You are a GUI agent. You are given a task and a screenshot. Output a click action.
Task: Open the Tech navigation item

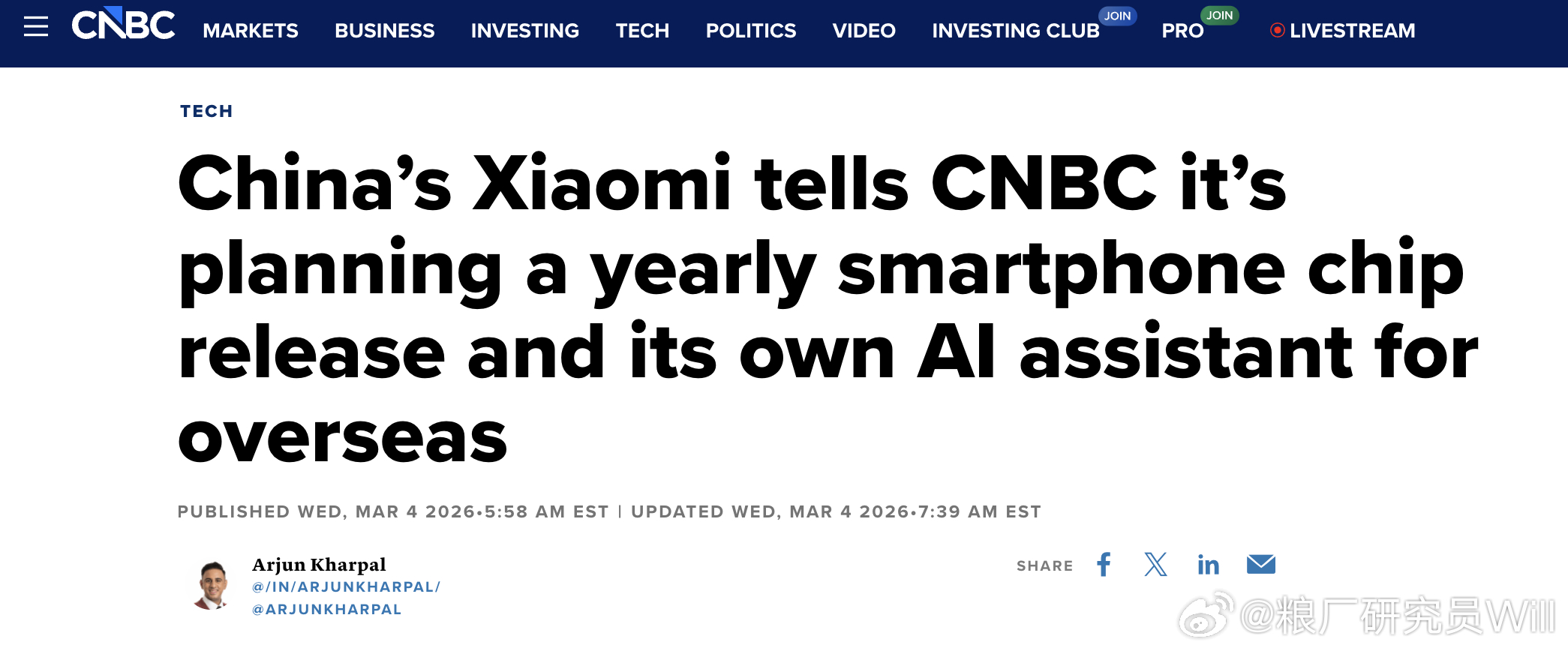642,31
